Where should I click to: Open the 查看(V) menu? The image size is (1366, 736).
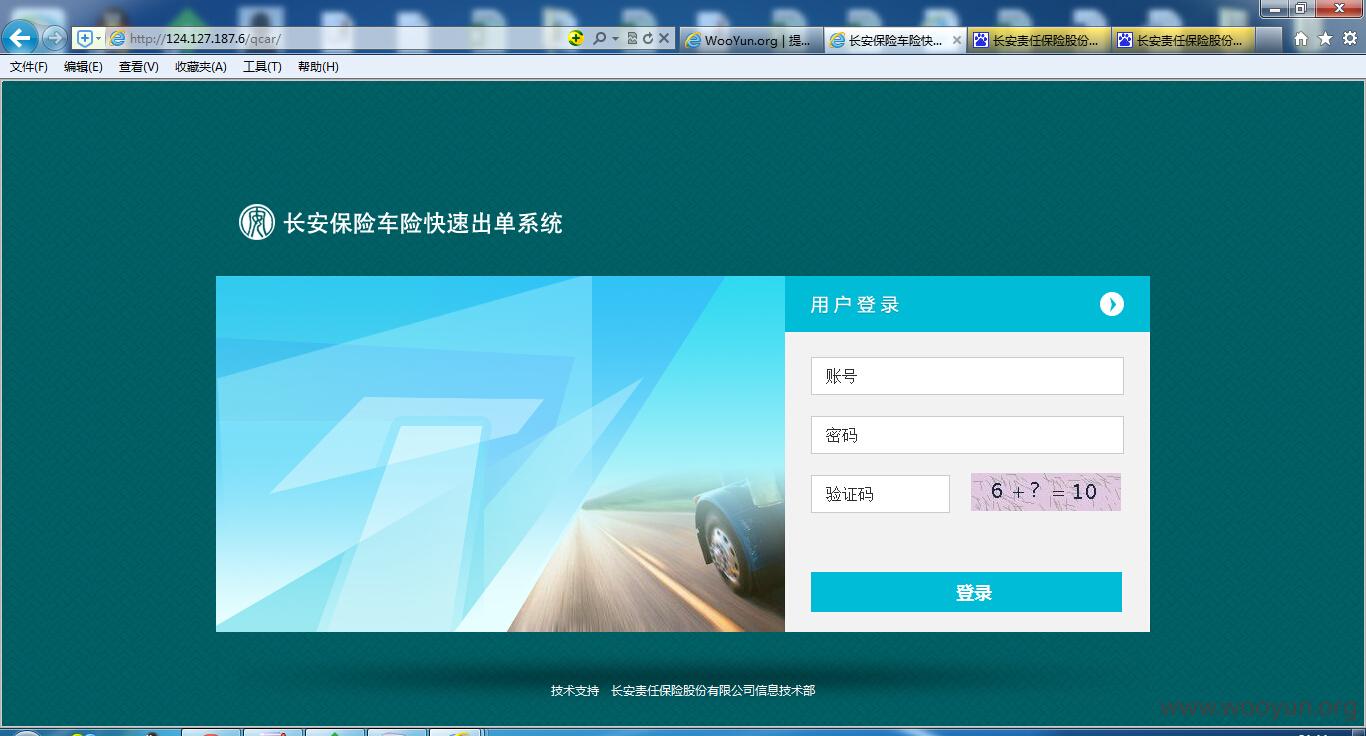tap(138, 67)
